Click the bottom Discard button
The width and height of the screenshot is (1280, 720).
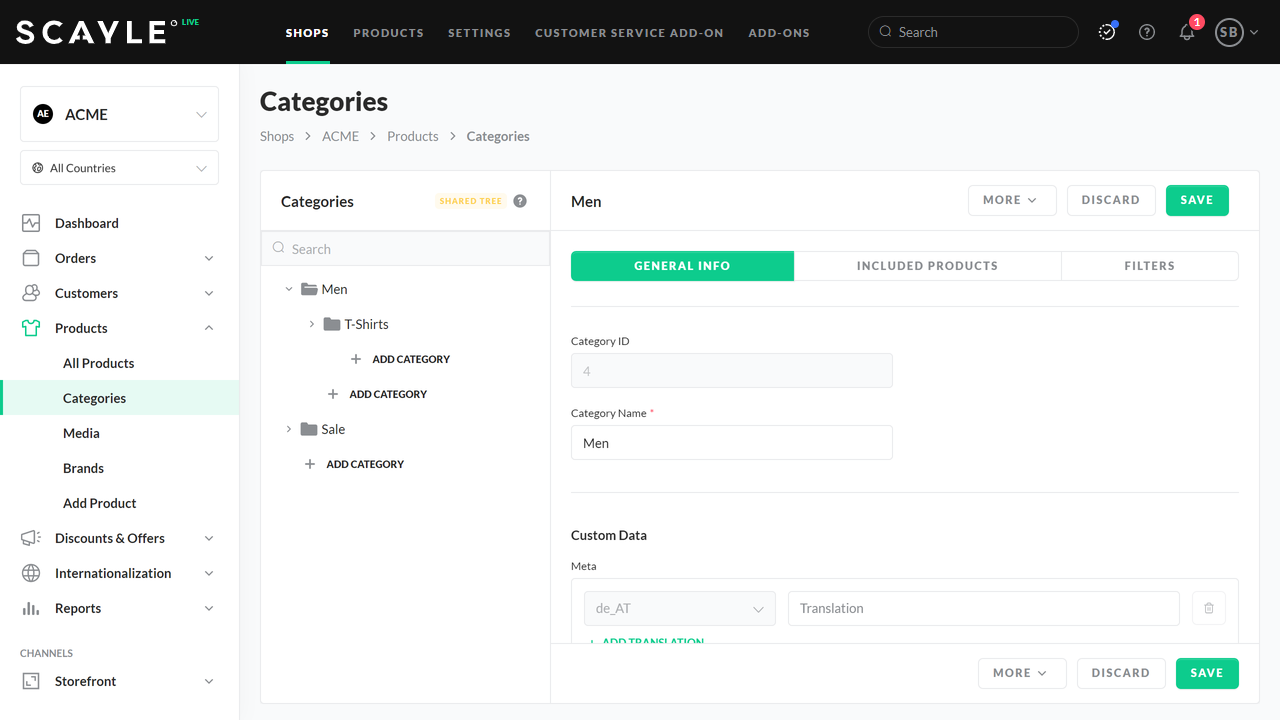1120,673
